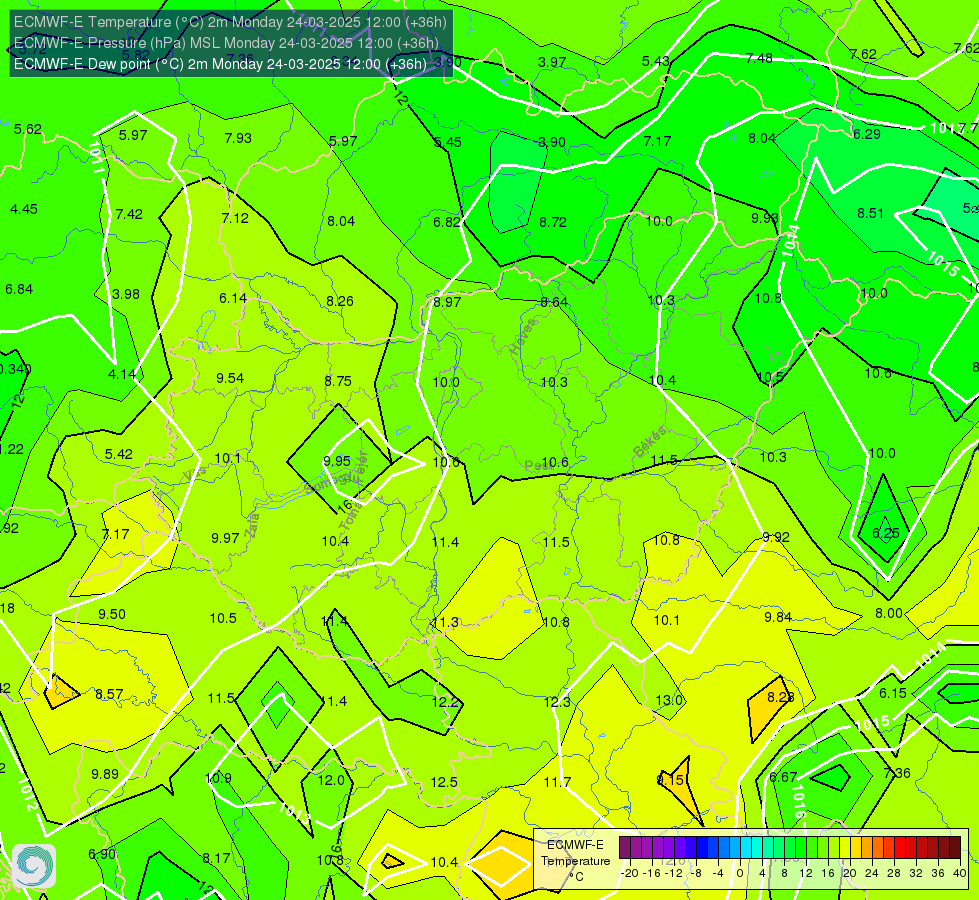The width and height of the screenshot is (979, 900).
Task: Click the dew point value 6.29
Action: [x=867, y=134]
